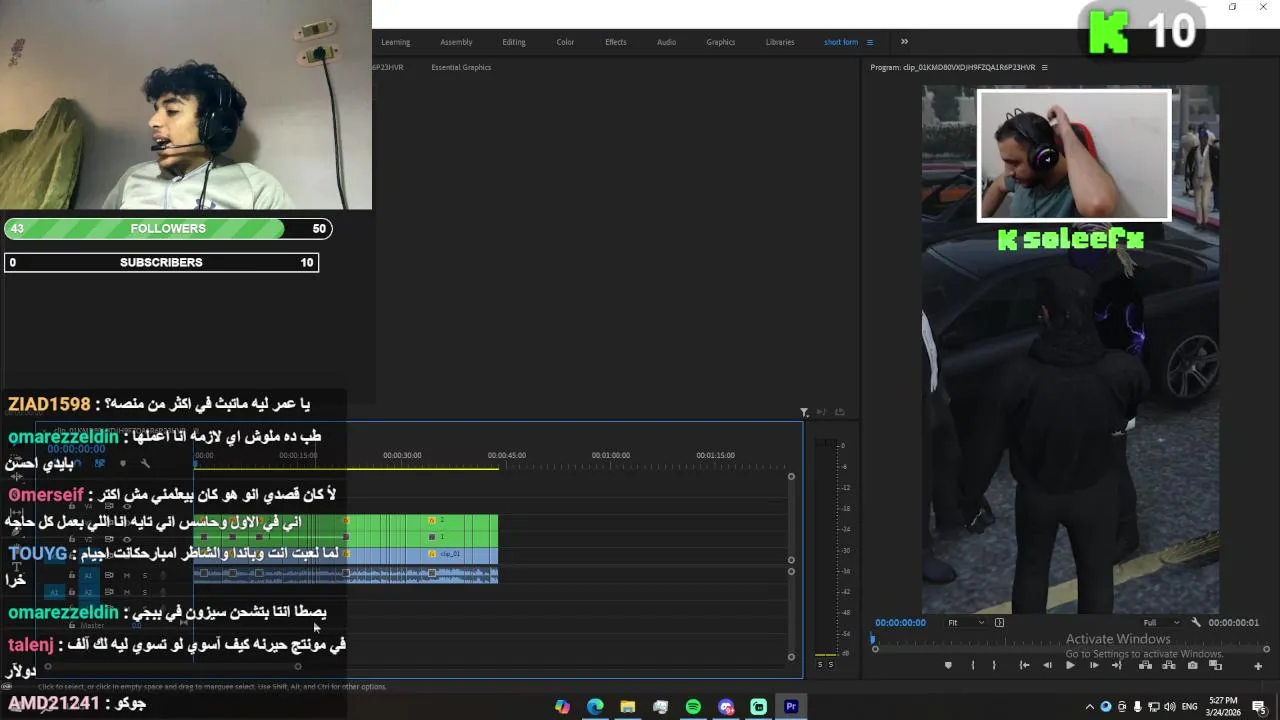Open the short form workspace menu
This screenshot has height=720, width=1280.
click(x=869, y=42)
